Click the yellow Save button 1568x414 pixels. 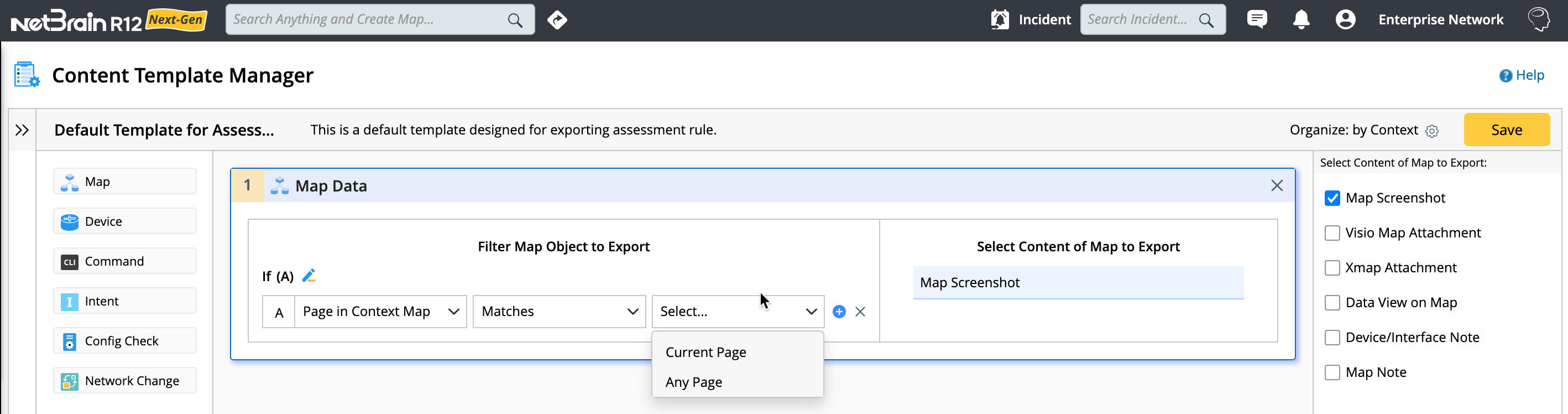tap(1506, 130)
